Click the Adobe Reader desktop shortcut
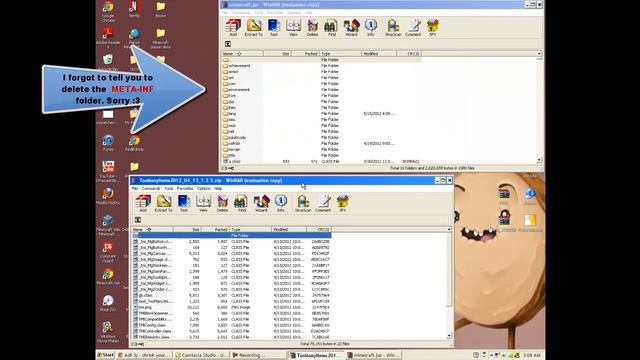 tap(108, 38)
